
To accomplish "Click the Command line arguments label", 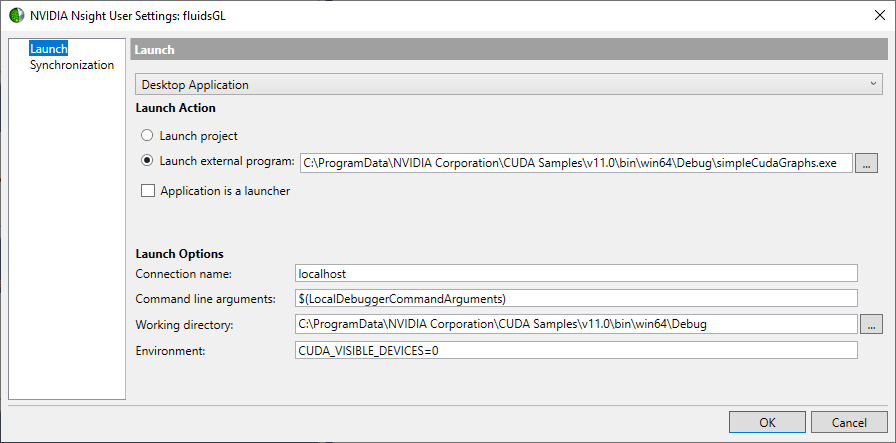I will pos(206,299).
